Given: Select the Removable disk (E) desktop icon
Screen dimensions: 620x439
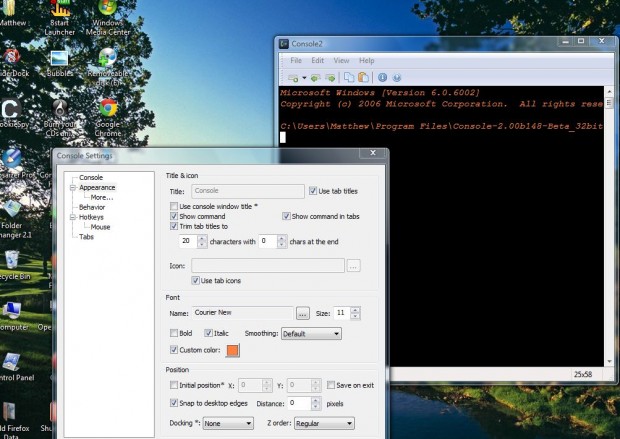Looking at the screenshot, I should (108, 68).
